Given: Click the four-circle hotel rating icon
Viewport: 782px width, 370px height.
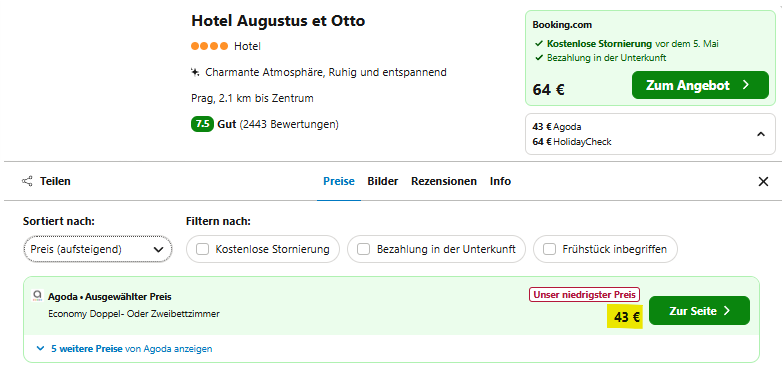Looking at the screenshot, I should click(x=209, y=46).
